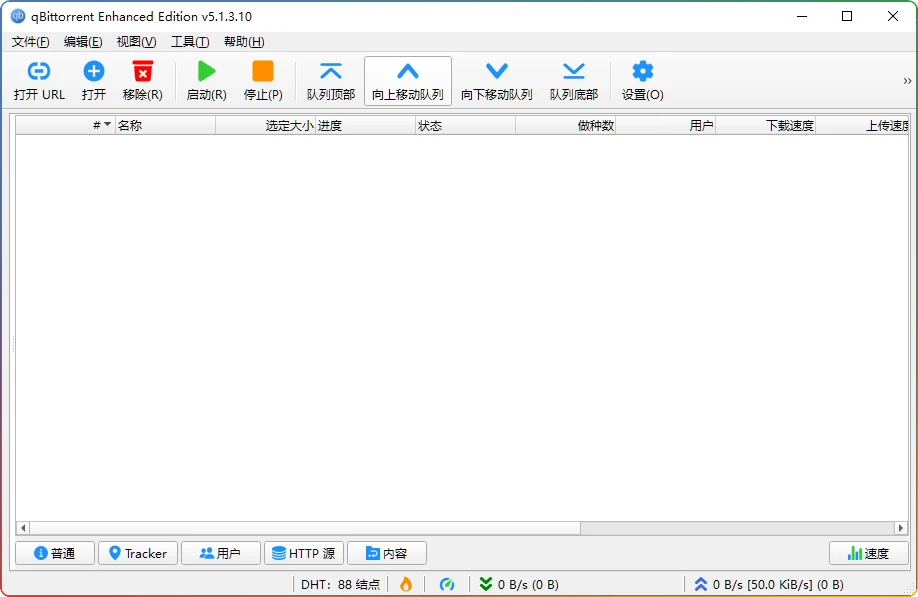Open the 工具(T) menu
The image size is (918, 597).
point(188,42)
